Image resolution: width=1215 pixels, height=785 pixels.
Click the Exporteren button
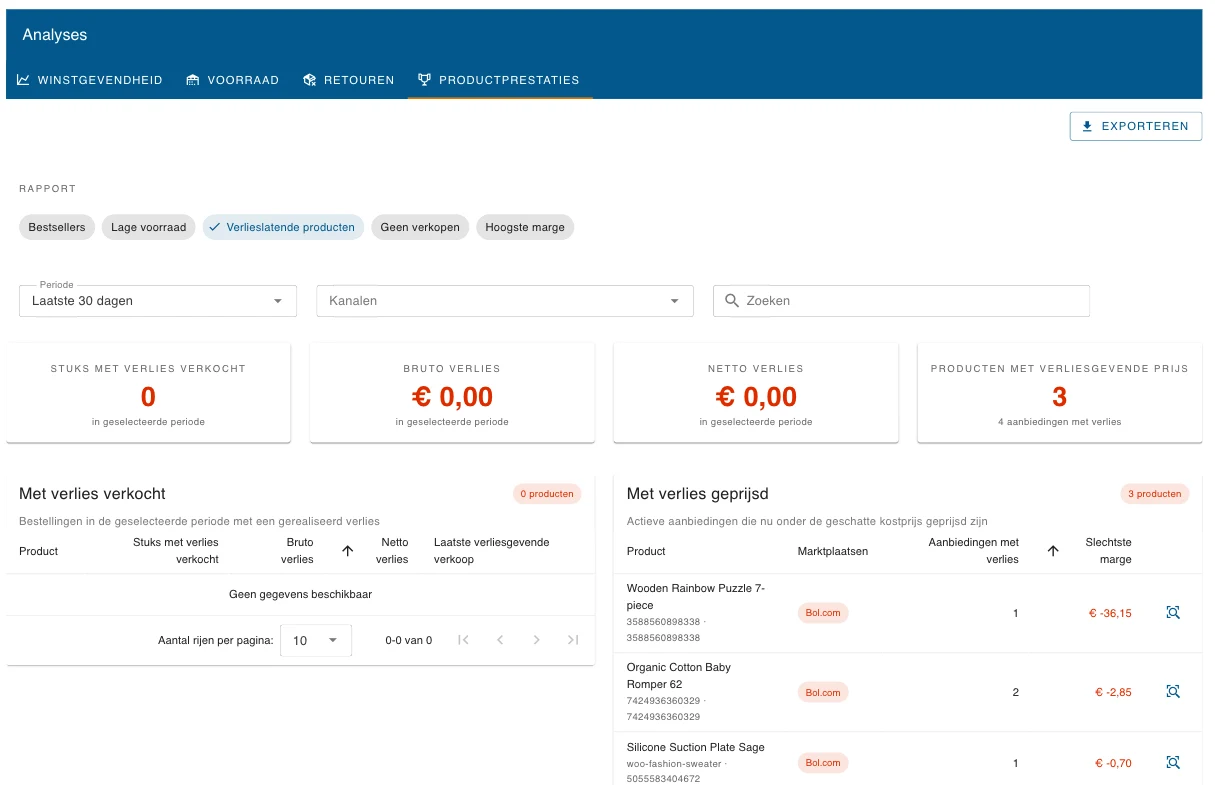pyautogui.click(x=1136, y=126)
